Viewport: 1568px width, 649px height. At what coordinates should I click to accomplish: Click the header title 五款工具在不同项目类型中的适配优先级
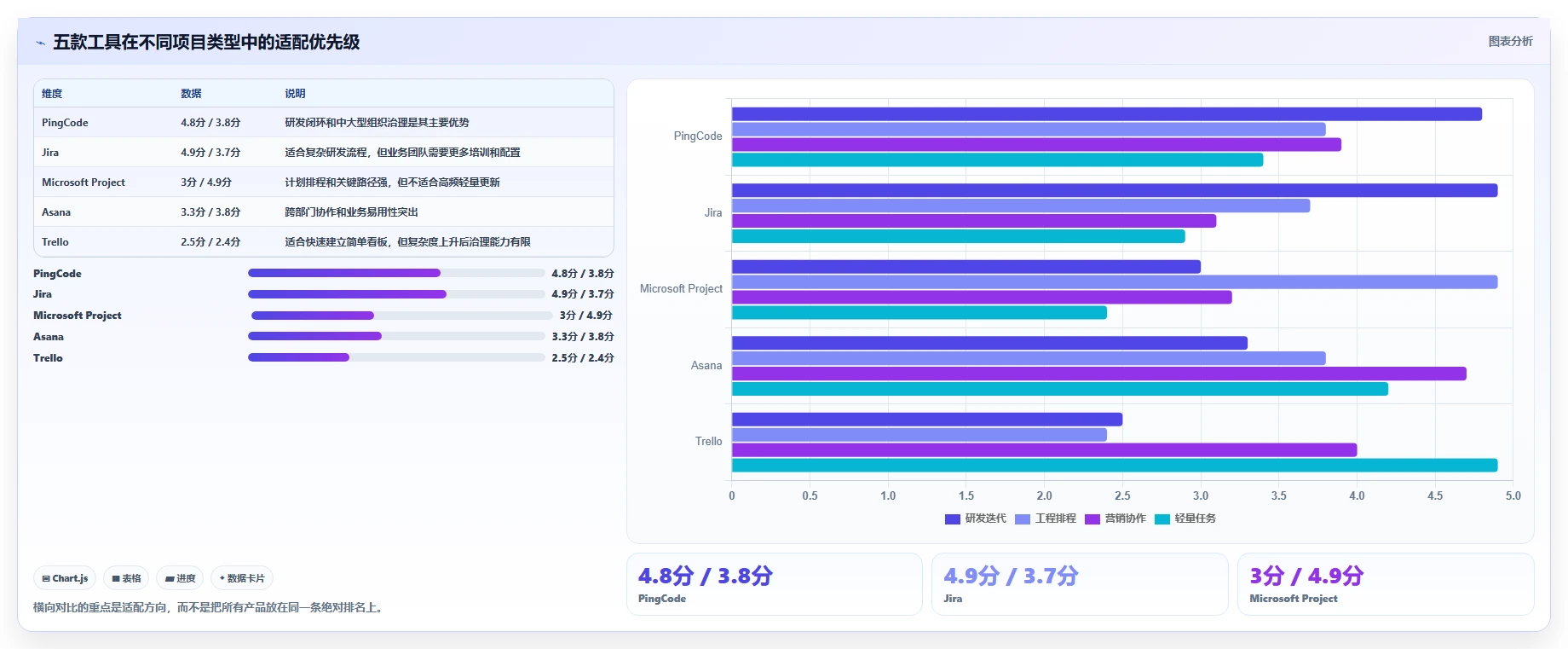(206, 42)
